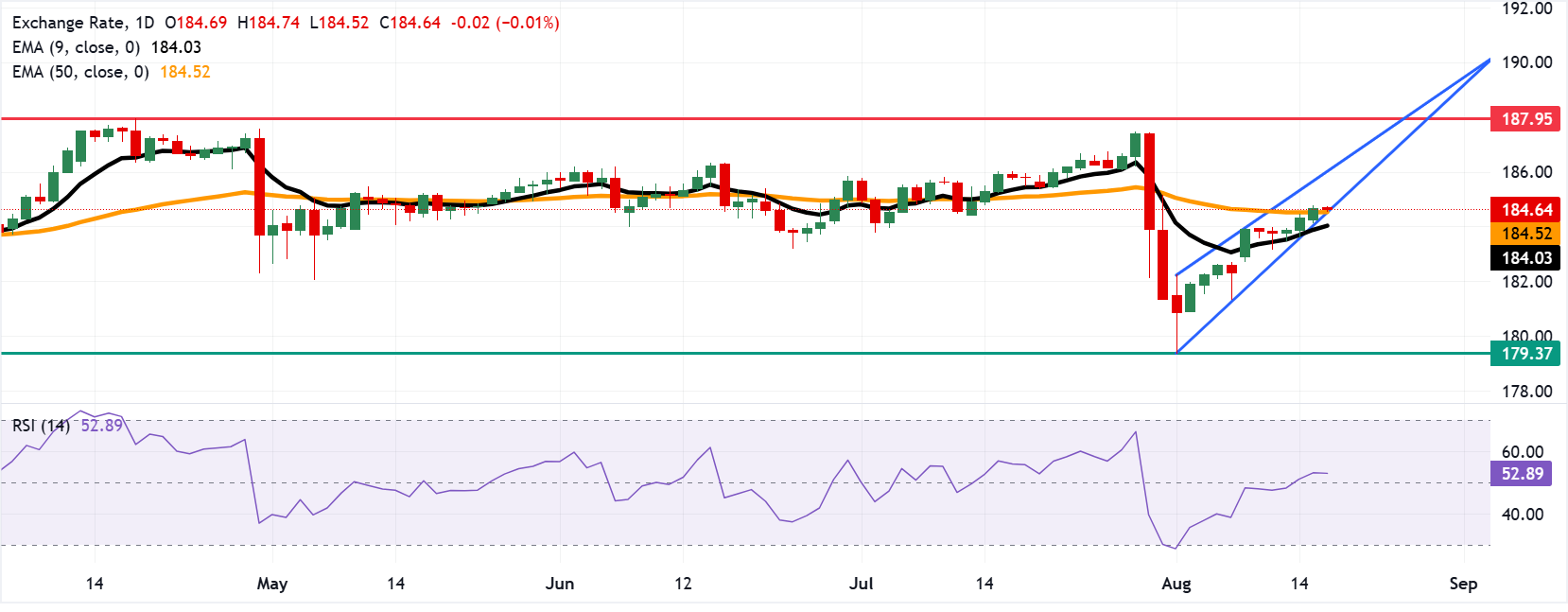Click the 178.00 price axis label
The height and width of the screenshot is (612, 1568).
pyautogui.click(x=1527, y=392)
